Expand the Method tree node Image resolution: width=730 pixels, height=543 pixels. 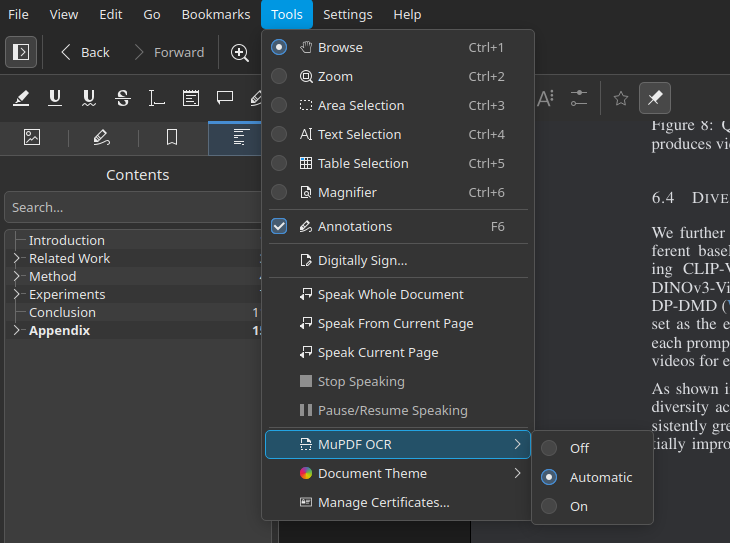coord(16,276)
